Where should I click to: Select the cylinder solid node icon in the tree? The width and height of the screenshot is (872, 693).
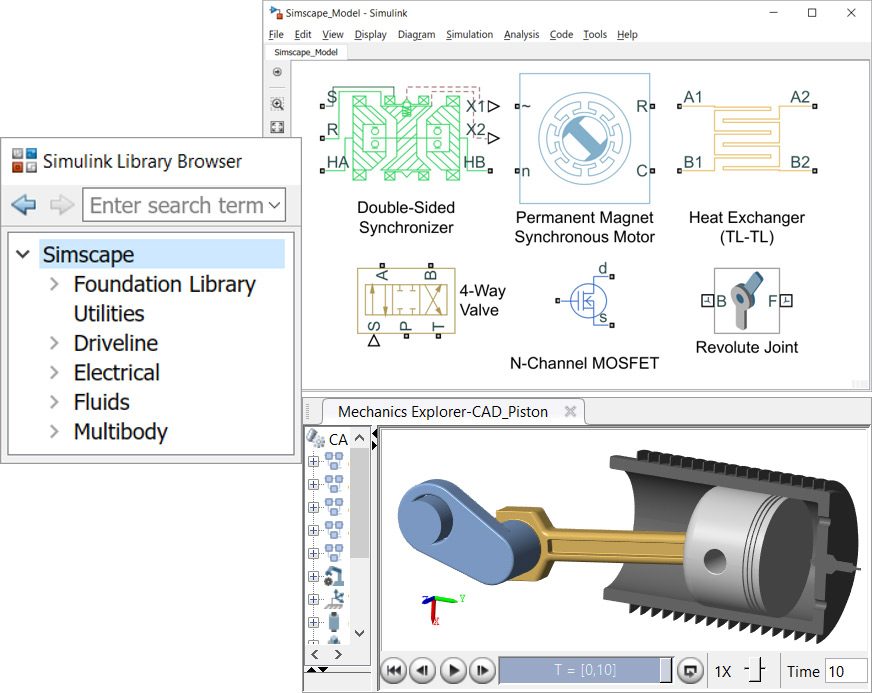click(334, 622)
